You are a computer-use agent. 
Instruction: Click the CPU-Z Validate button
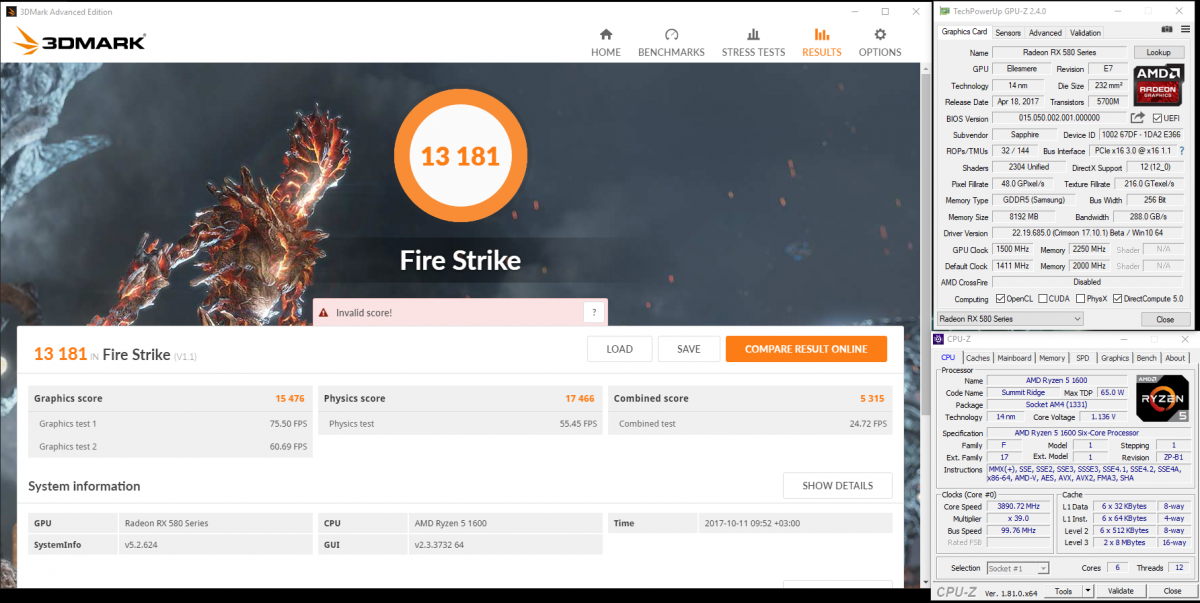click(x=1121, y=591)
